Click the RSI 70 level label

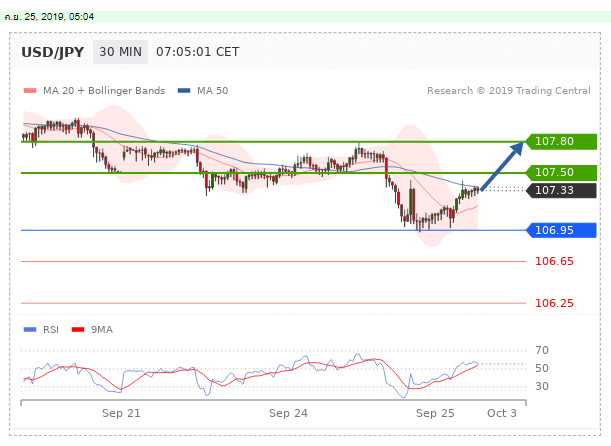click(542, 350)
